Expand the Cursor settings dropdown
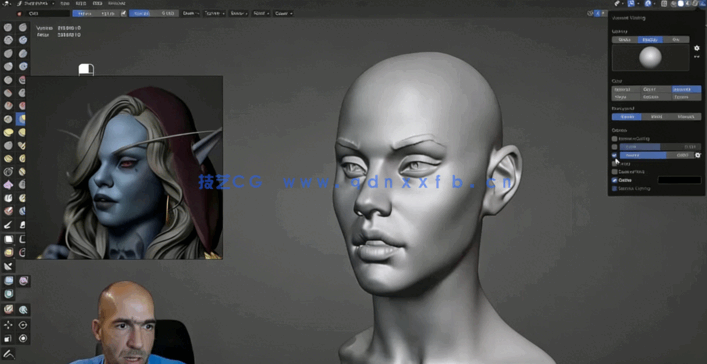The width and height of the screenshot is (707, 364). (284, 14)
